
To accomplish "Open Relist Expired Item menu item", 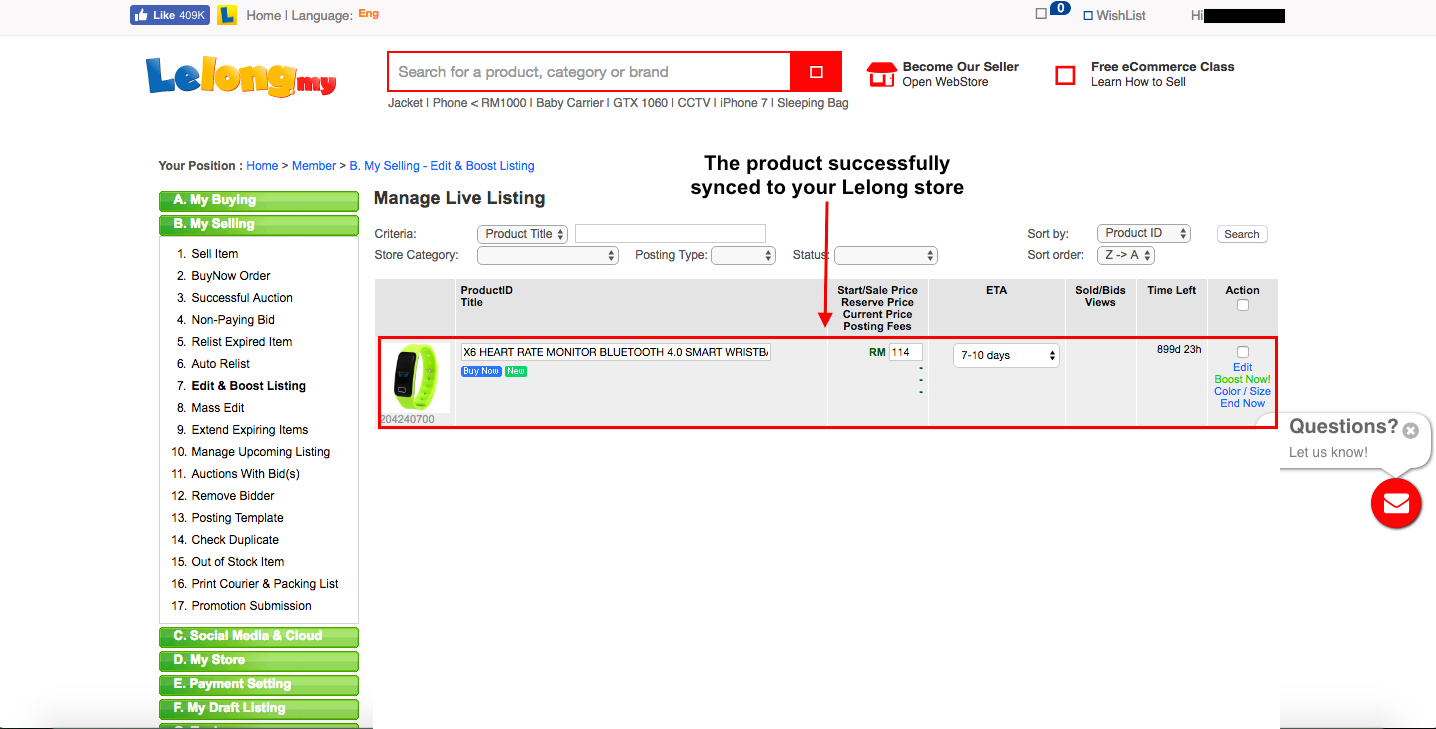I will point(242,342).
